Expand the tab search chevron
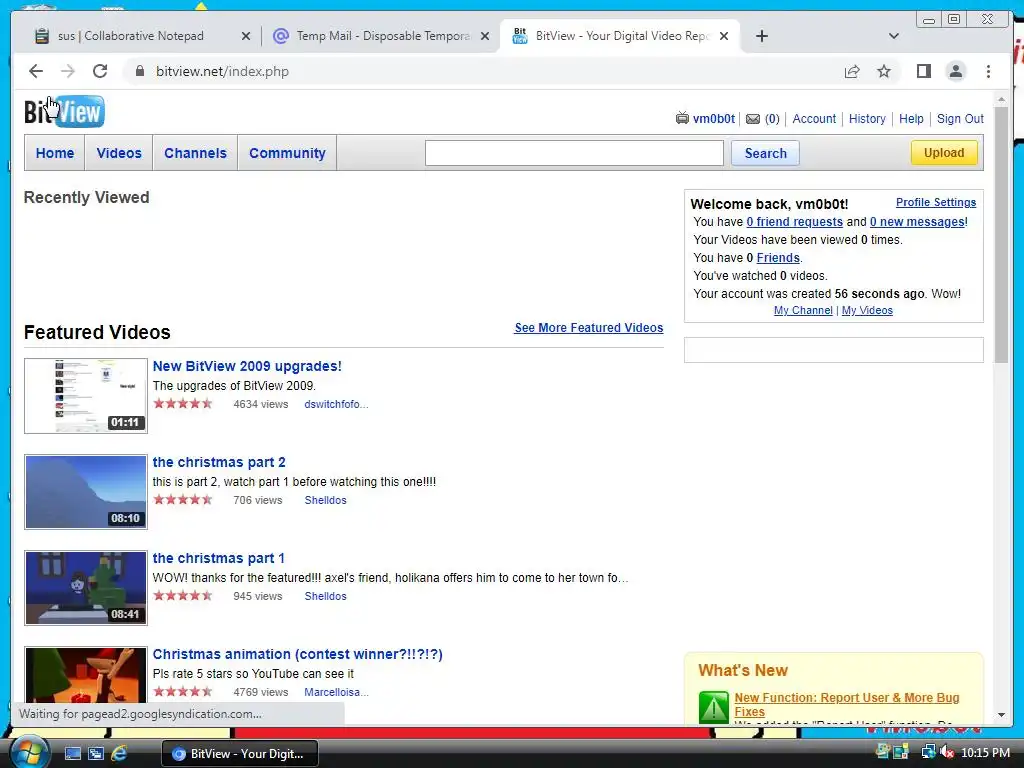Viewport: 1024px width, 768px height. click(x=894, y=36)
